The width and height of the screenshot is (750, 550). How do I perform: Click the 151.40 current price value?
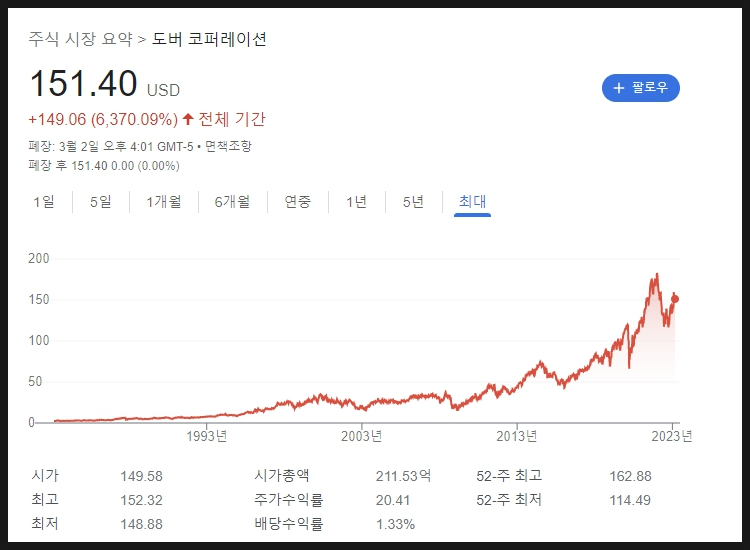click(84, 83)
